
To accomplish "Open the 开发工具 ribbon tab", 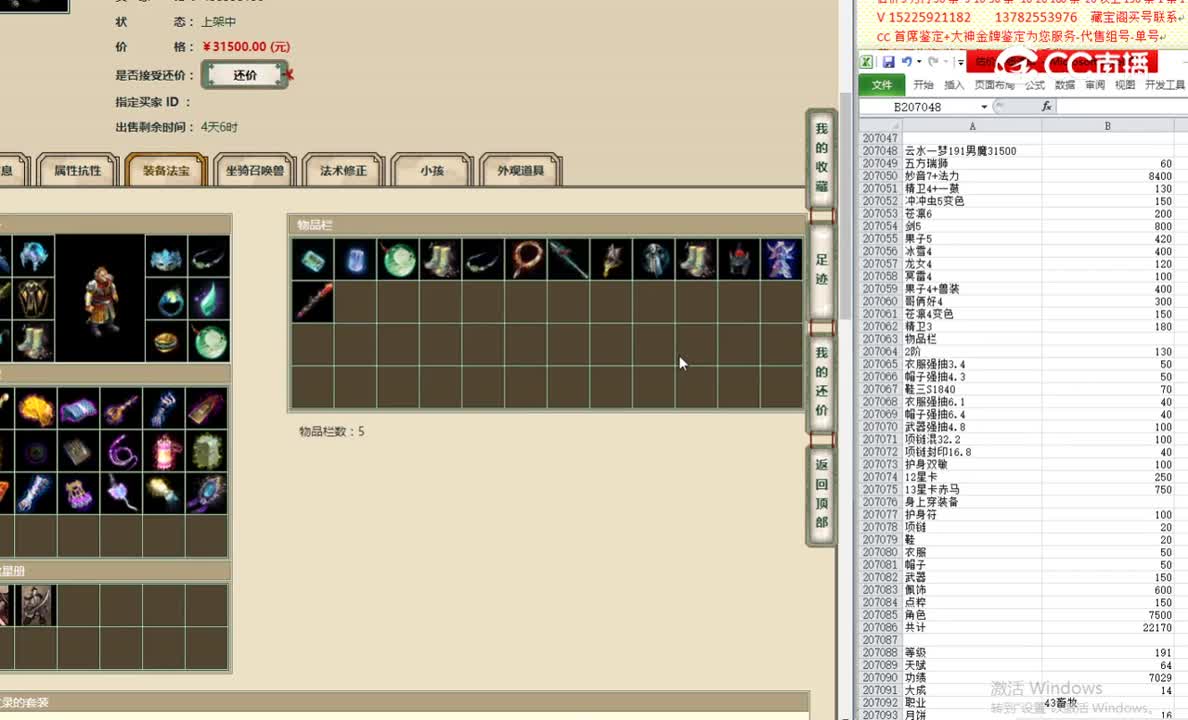I will pos(1165,85).
